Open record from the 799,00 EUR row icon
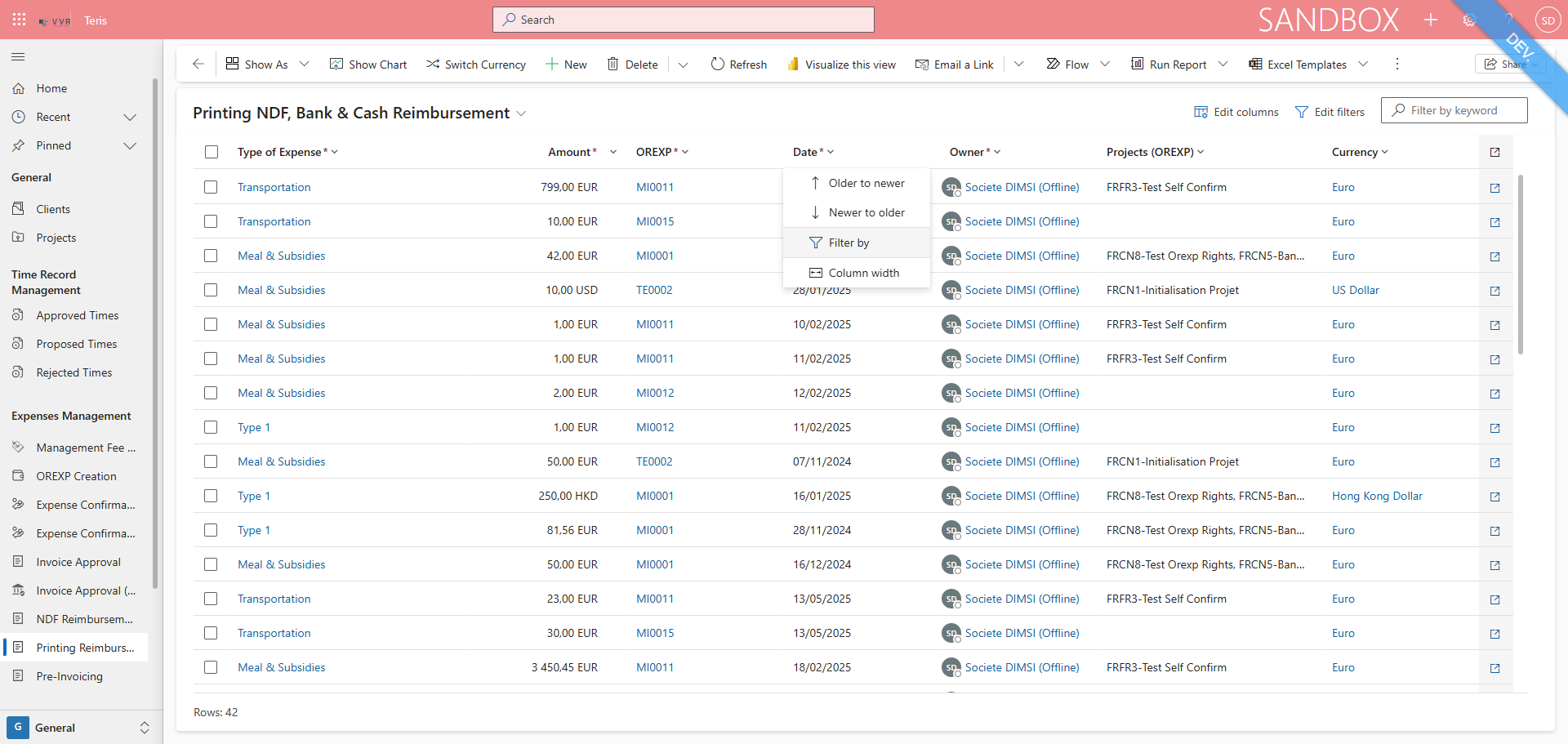1568x744 pixels. 1495,188
